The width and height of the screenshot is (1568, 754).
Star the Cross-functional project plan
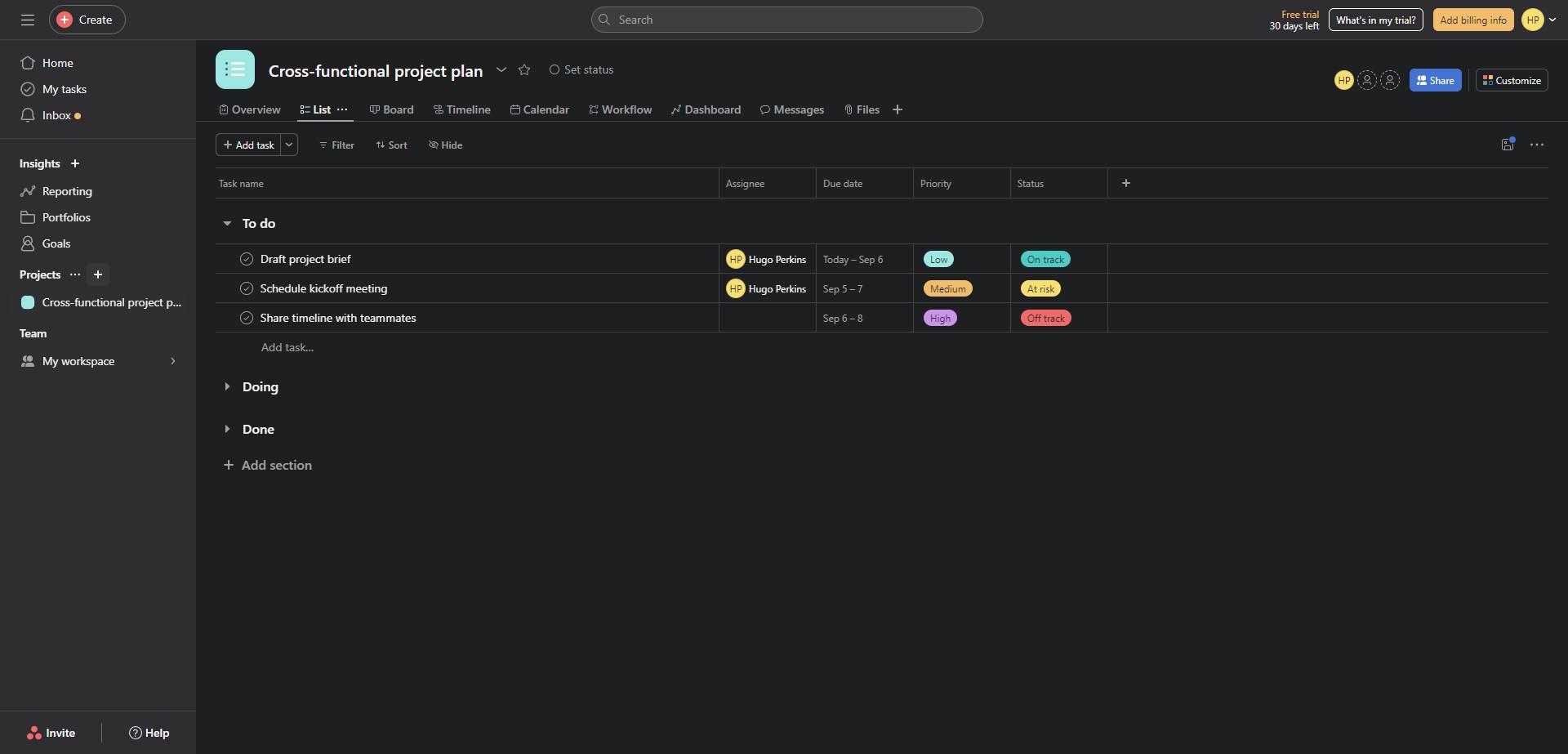click(x=524, y=70)
